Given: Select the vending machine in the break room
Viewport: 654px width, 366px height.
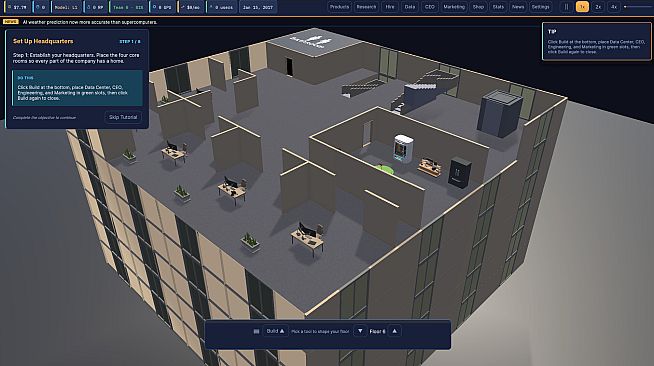Looking at the screenshot, I should pos(403,148).
